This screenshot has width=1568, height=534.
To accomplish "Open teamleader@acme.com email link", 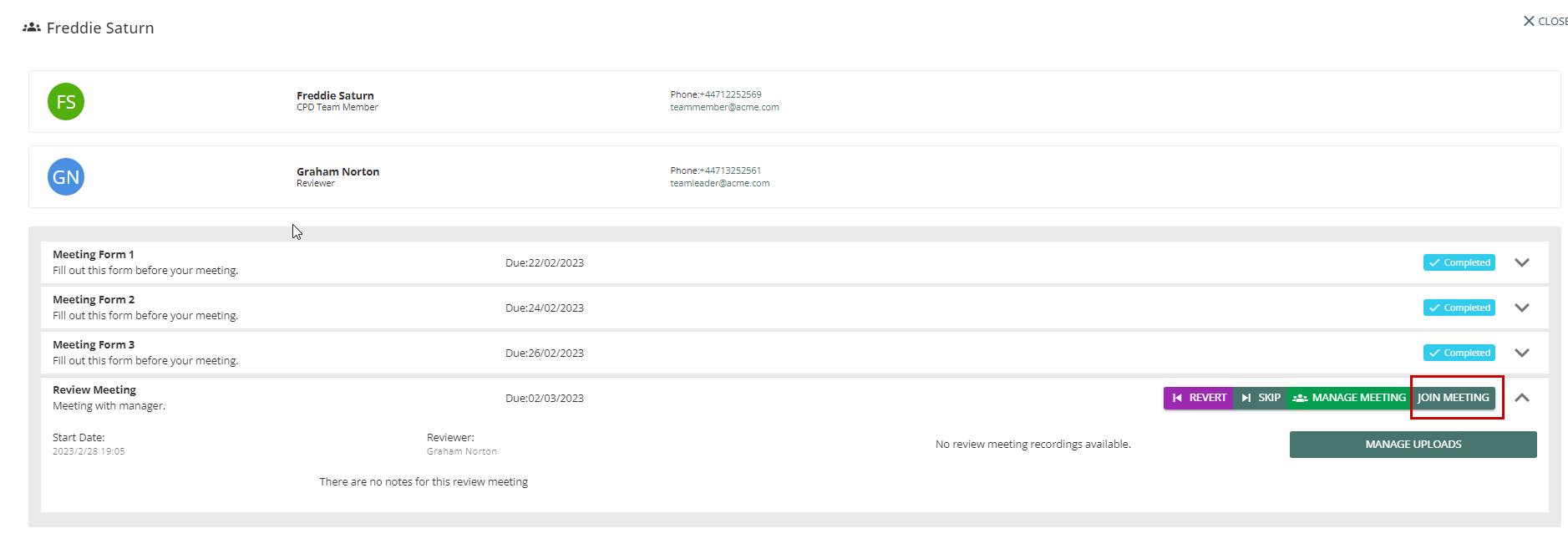I will click(719, 184).
